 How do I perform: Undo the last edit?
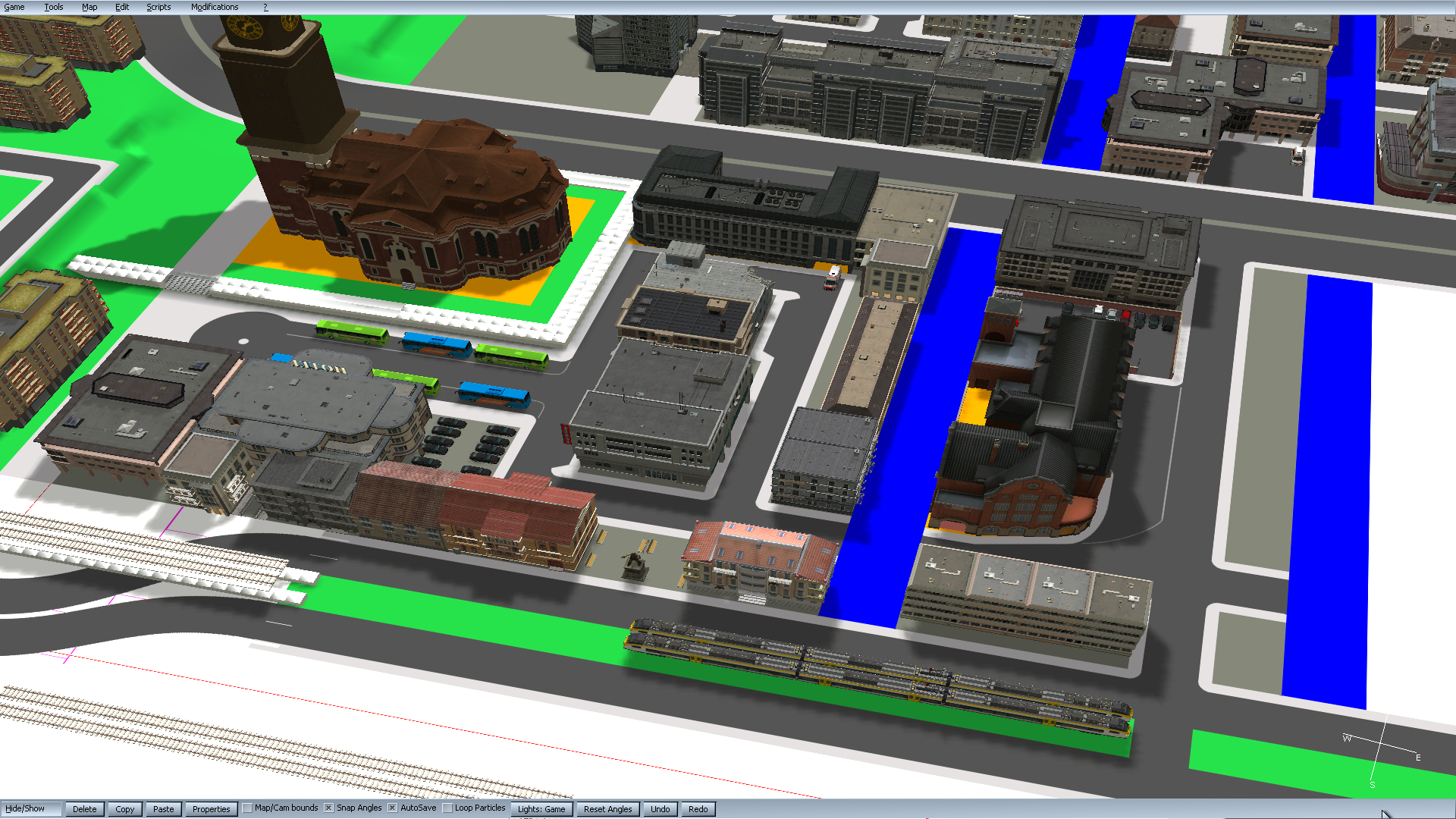pos(660,809)
